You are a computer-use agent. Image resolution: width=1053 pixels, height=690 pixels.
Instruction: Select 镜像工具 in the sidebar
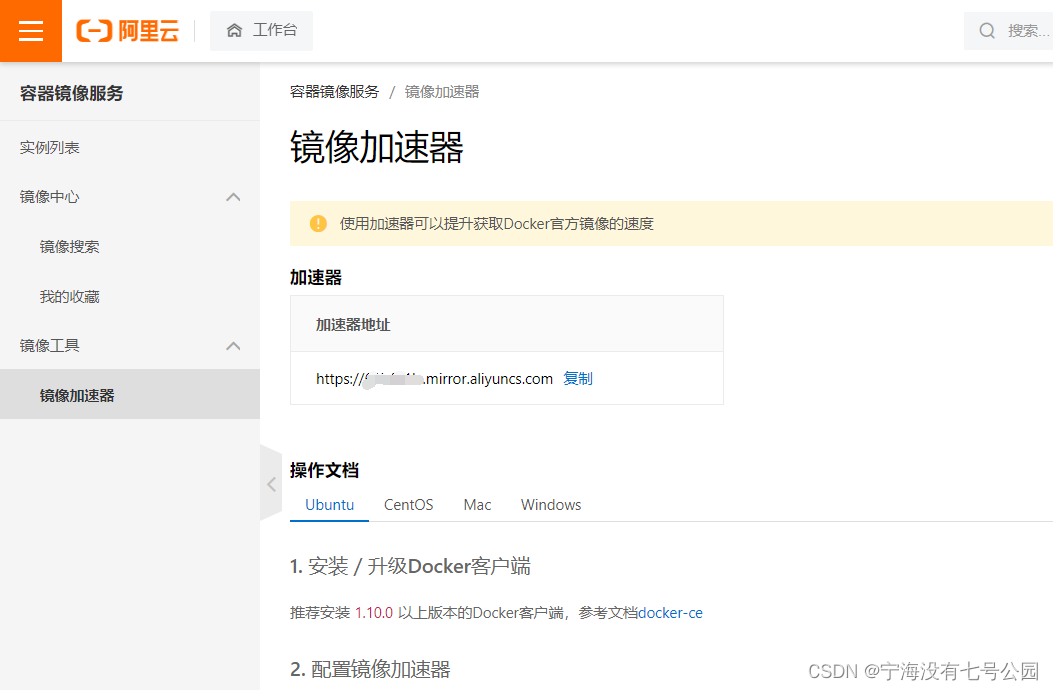coord(49,346)
